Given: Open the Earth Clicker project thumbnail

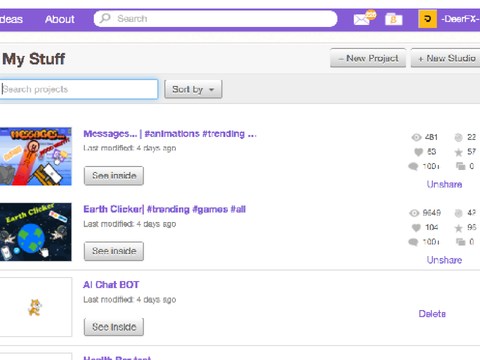Looking at the screenshot, I should click(x=36, y=232).
